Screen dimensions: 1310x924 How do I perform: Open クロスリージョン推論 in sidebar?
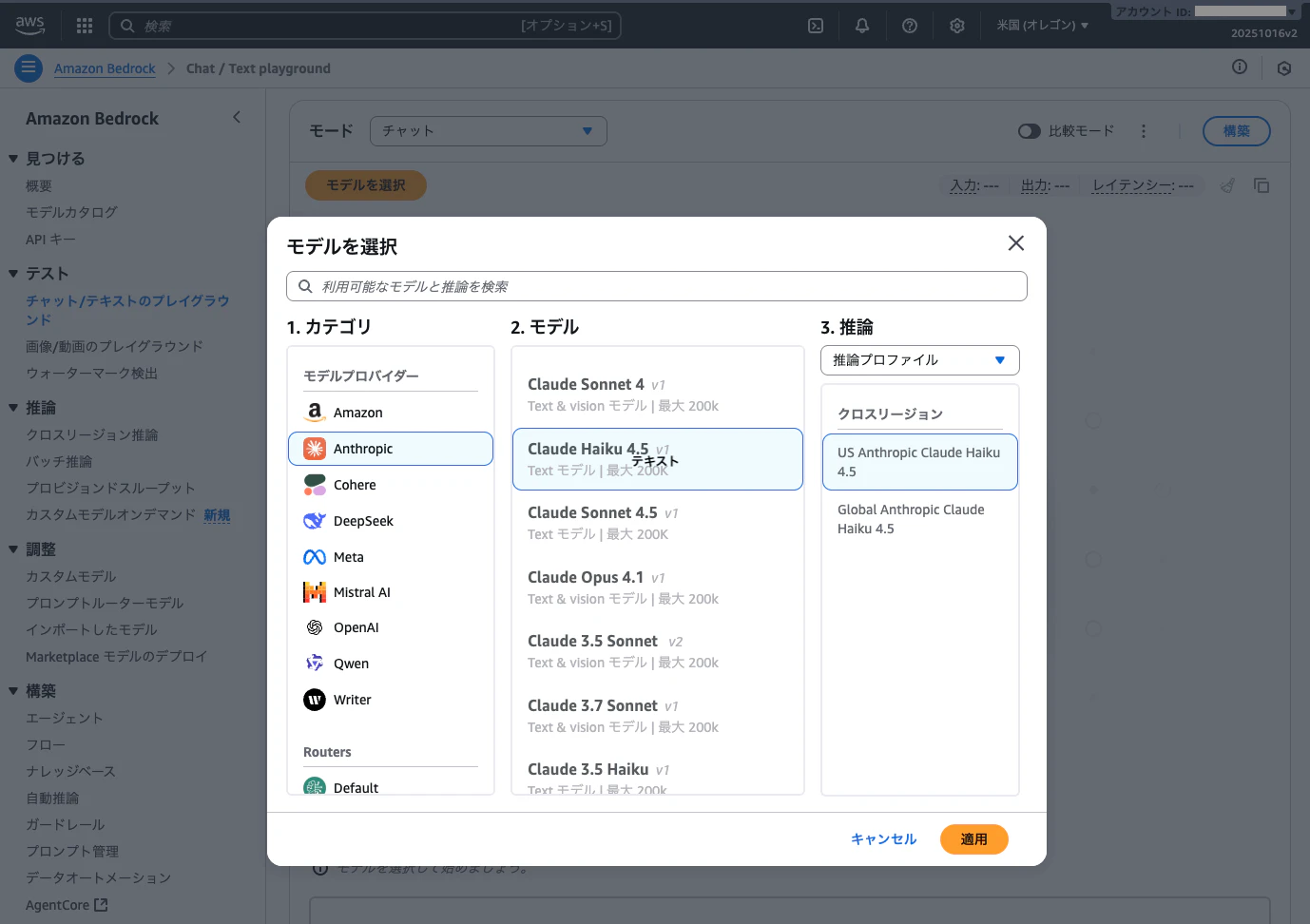pos(91,434)
